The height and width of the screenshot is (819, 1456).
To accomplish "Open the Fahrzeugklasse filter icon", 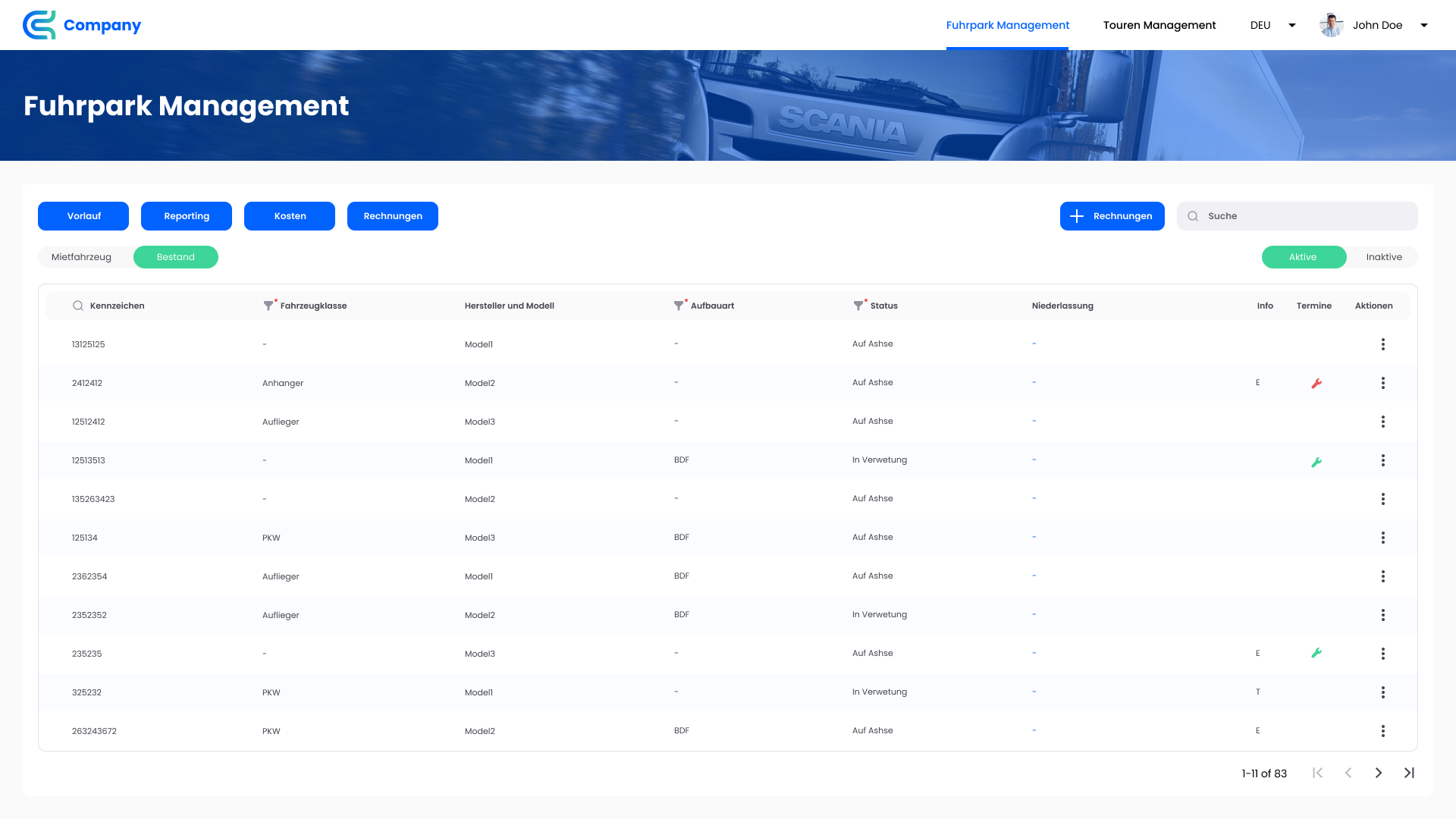I will pos(268,306).
